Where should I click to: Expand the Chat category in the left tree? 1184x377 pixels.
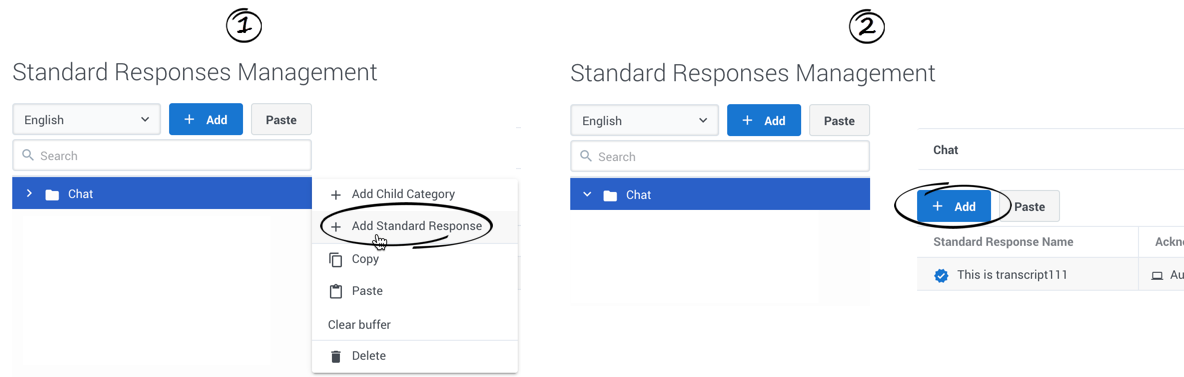[x=29, y=194]
